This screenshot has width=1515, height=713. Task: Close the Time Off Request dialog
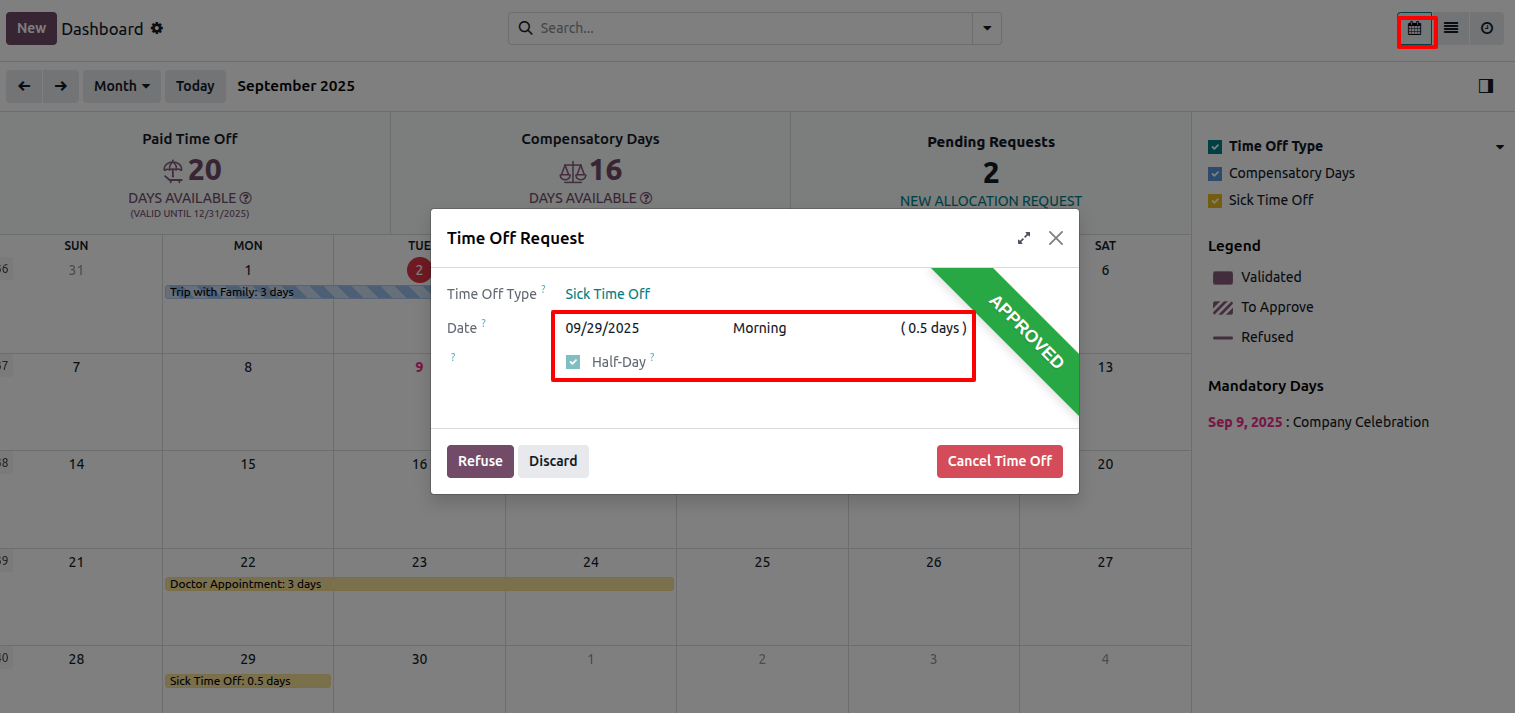(x=1056, y=238)
